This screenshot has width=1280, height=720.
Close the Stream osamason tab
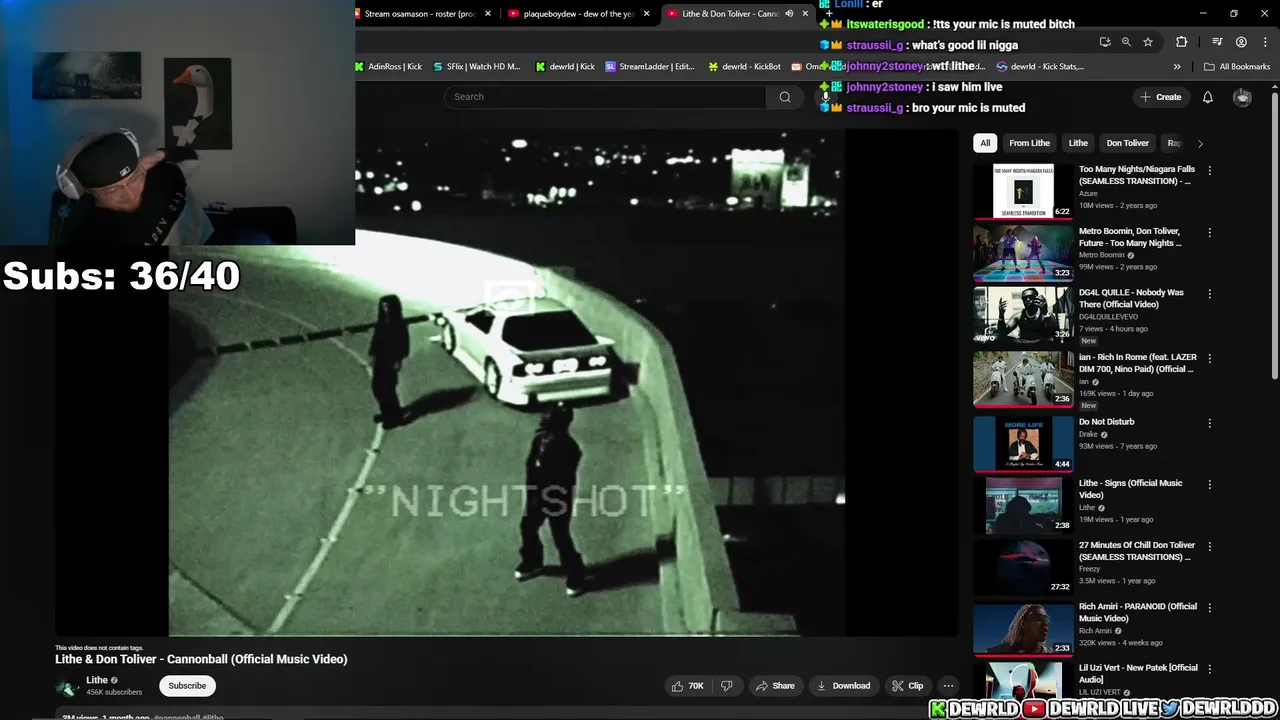click(x=488, y=14)
